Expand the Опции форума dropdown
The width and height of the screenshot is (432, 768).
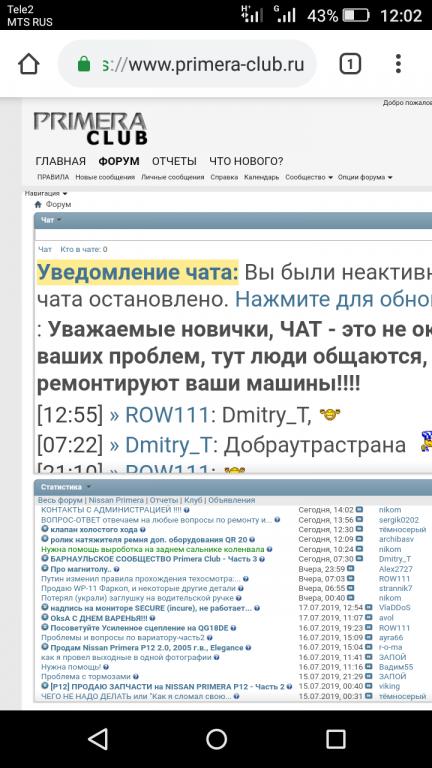coord(365,177)
